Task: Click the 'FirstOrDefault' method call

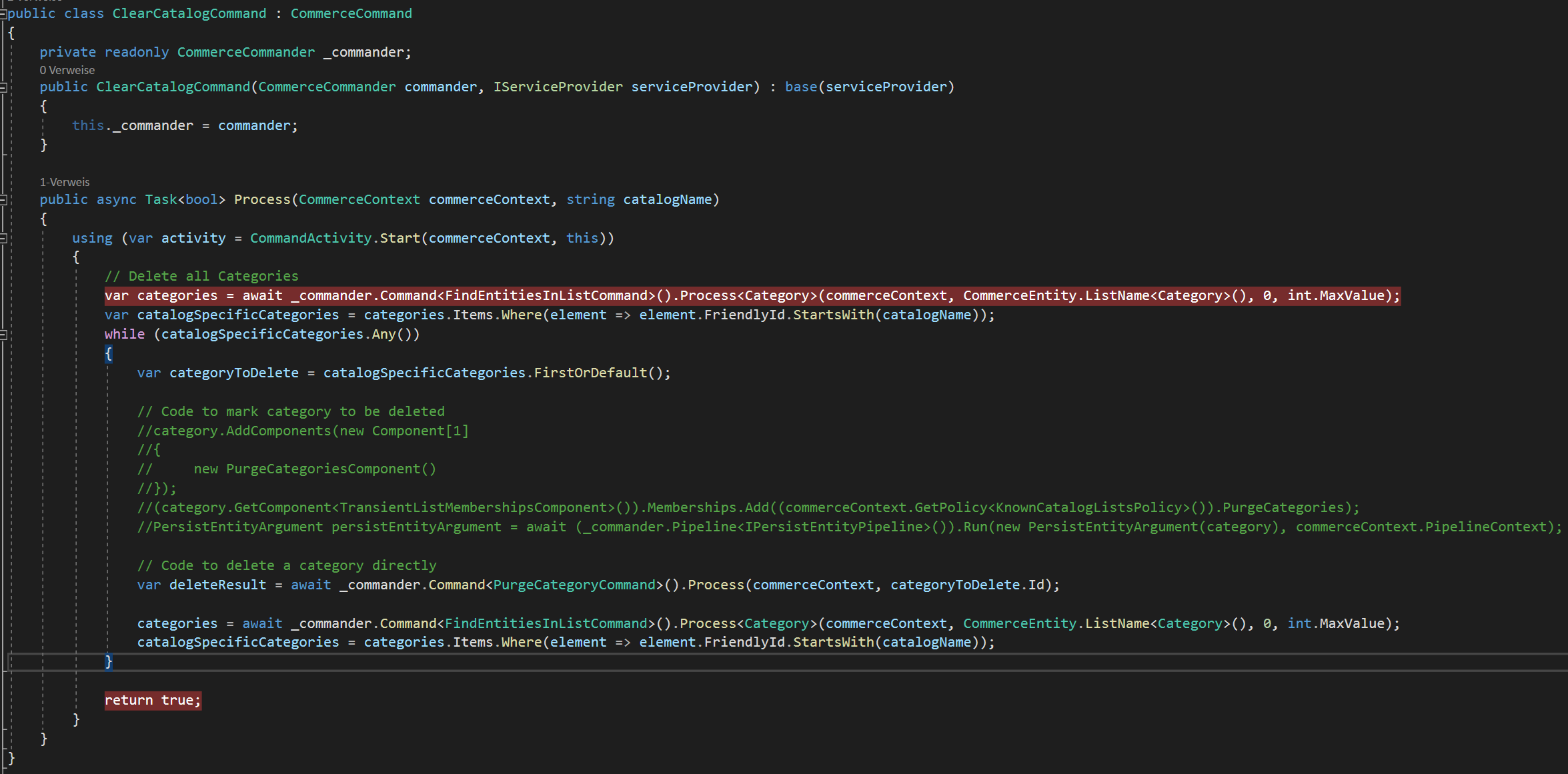Action: pyautogui.click(x=590, y=373)
